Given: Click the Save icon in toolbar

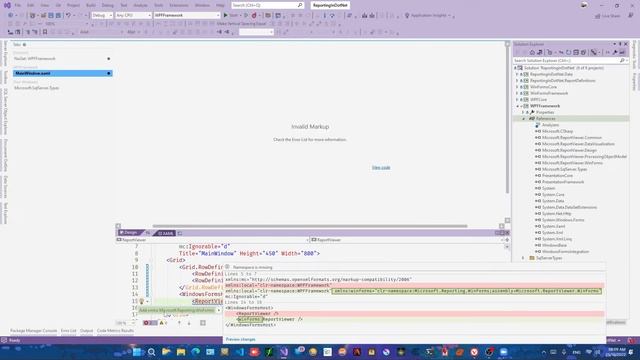Looking at the screenshot, I should (51, 15).
